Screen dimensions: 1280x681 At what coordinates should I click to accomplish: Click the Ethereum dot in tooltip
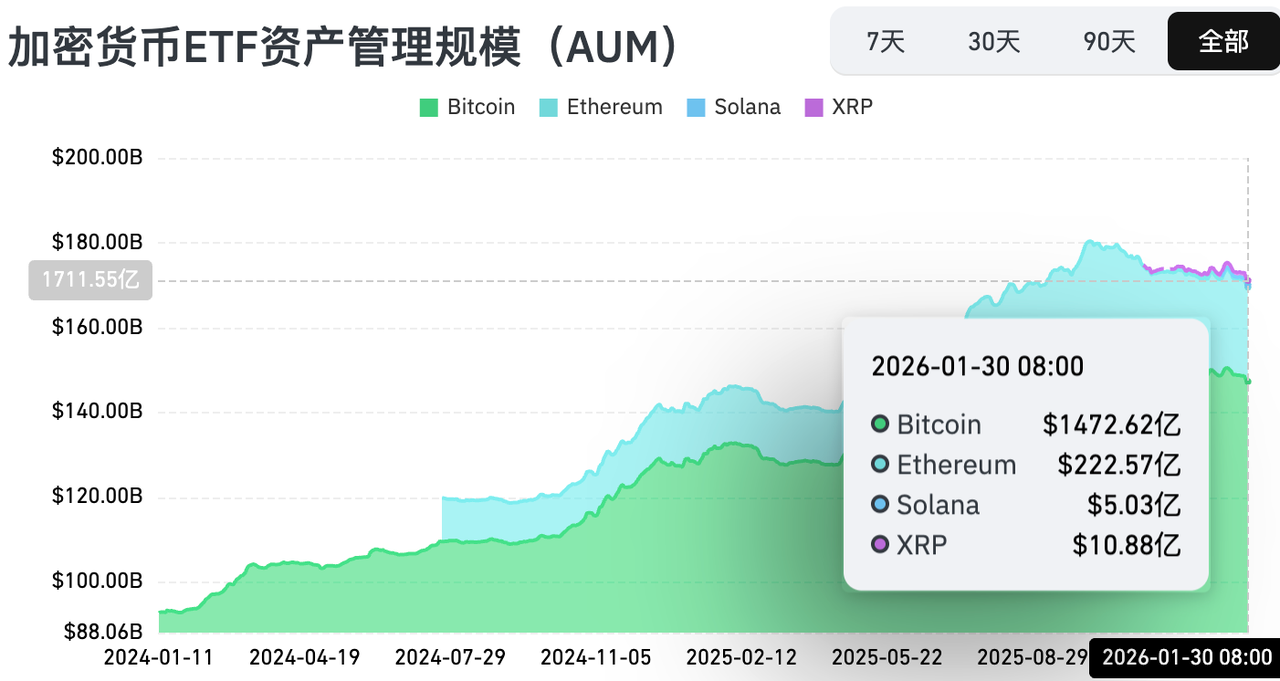[x=880, y=464]
